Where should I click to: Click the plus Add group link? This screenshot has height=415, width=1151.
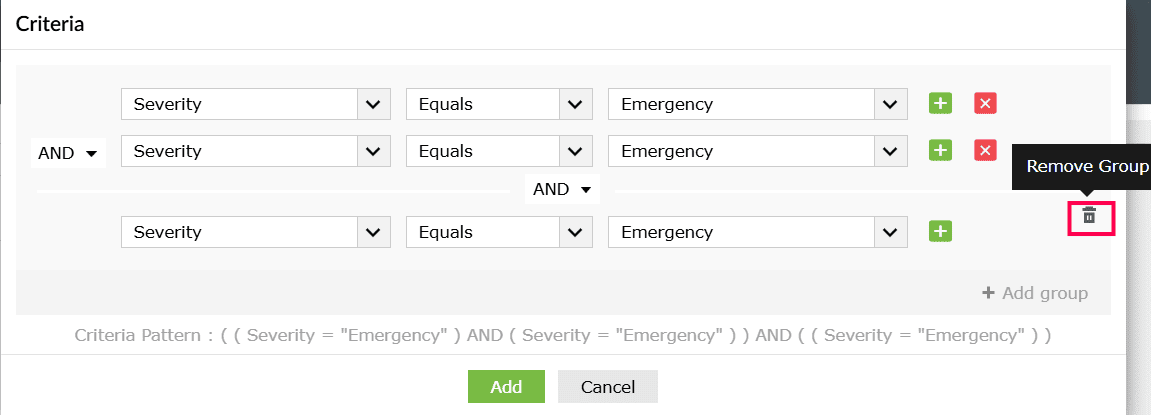(1035, 293)
